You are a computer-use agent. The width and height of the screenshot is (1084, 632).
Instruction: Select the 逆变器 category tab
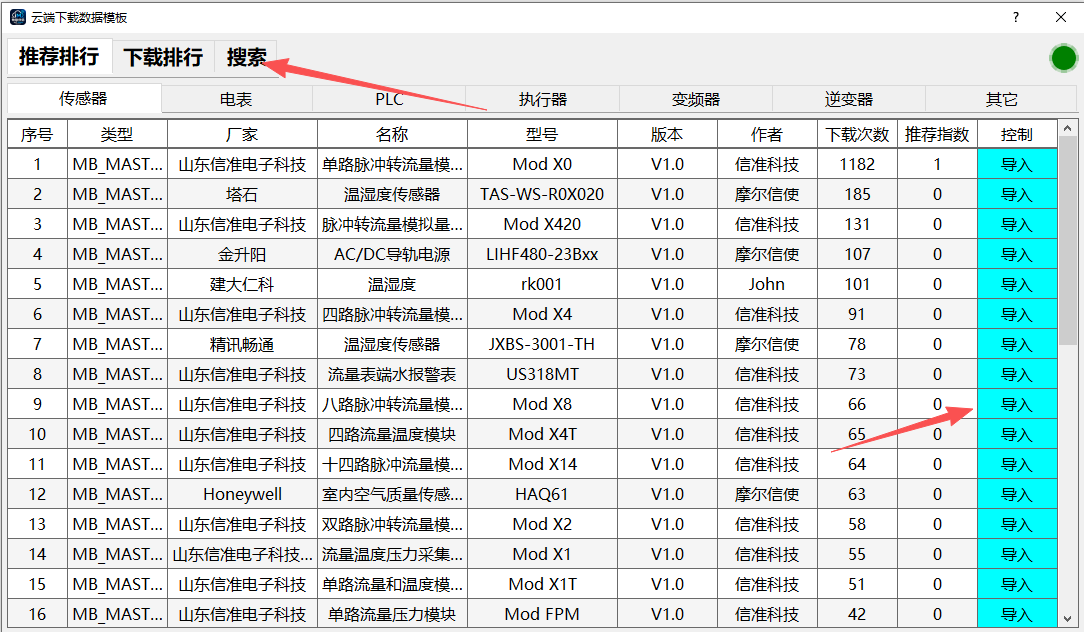point(849,100)
